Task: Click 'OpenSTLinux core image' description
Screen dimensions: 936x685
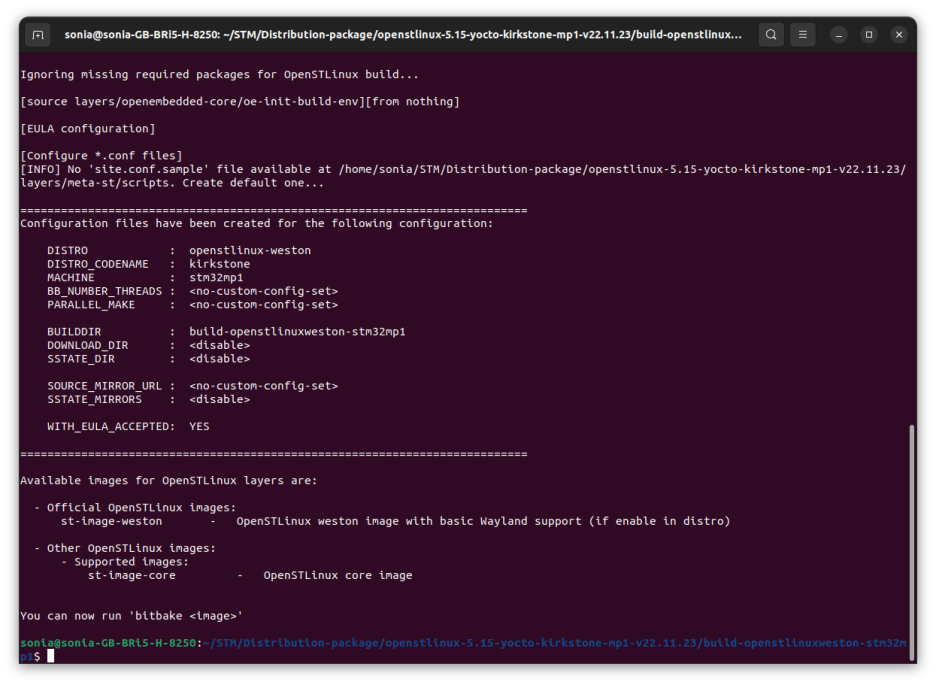Action: click(338, 575)
